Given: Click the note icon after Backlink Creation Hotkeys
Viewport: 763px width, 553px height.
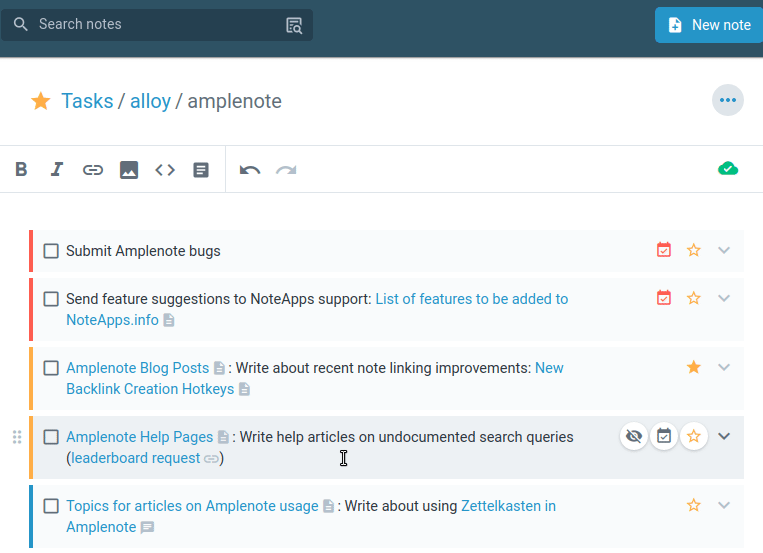Looking at the screenshot, I should [245, 389].
